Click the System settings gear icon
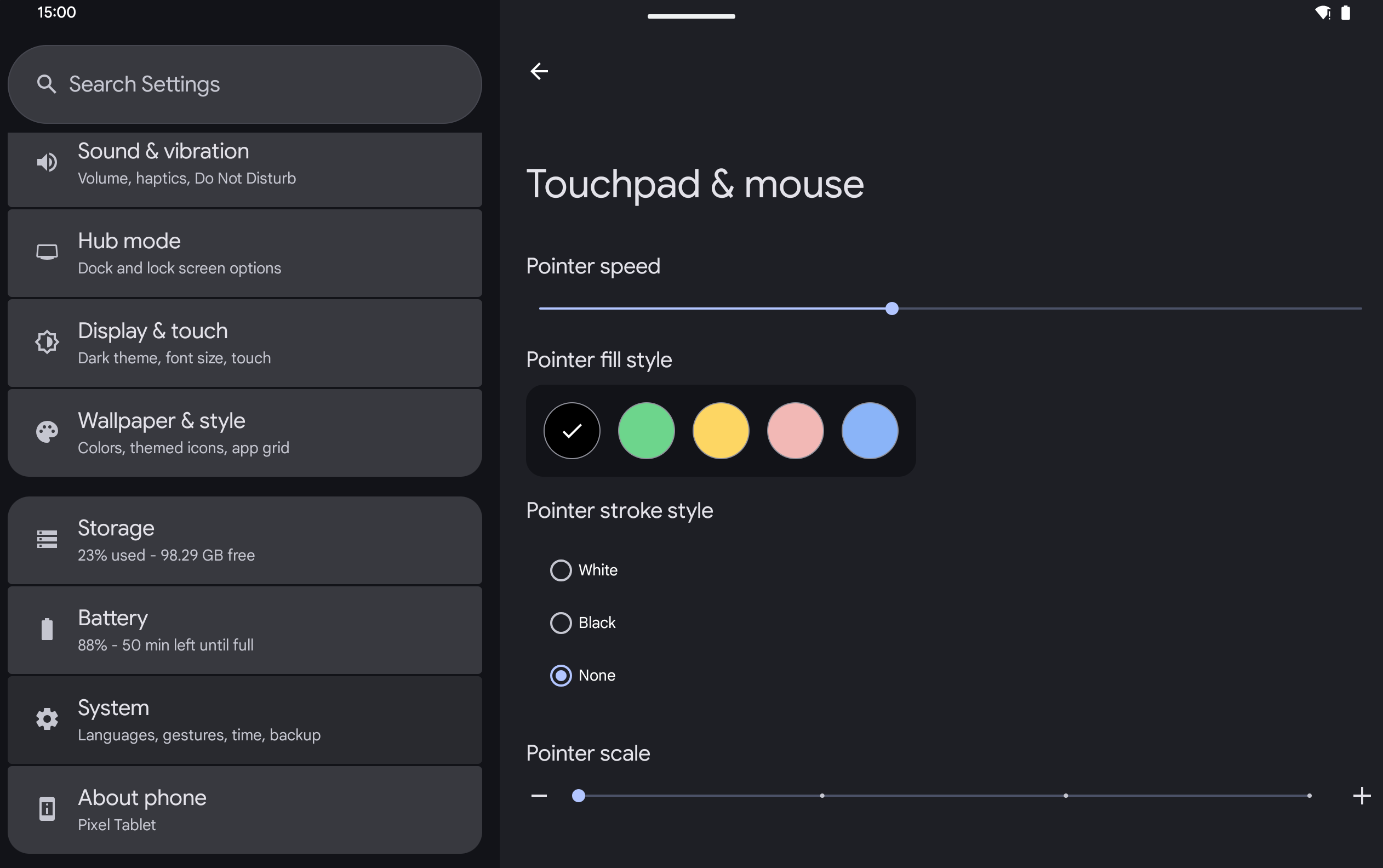The width and height of the screenshot is (1383, 868). click(46, 718)
